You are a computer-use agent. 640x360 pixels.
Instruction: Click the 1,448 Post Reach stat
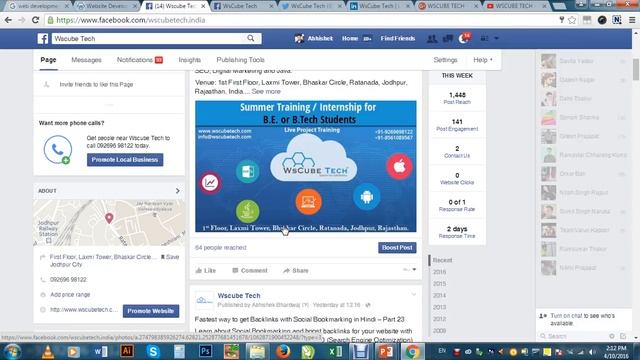[x=457, y=98]
